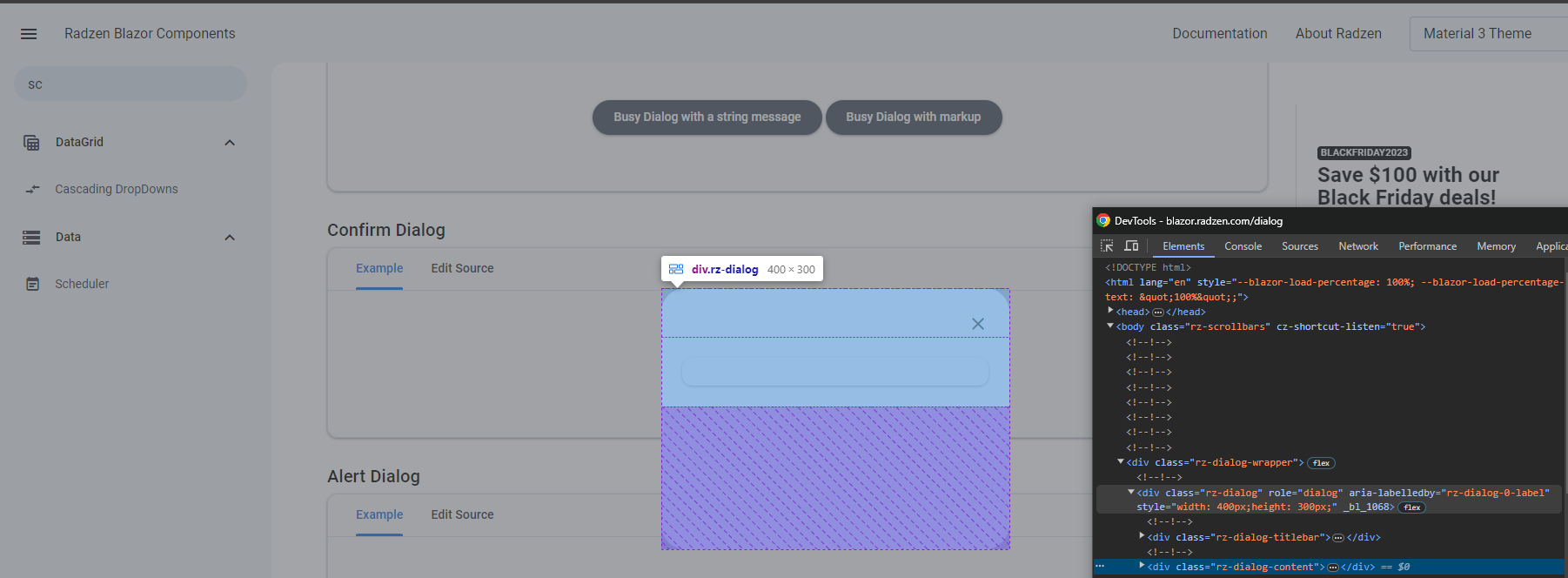Collapse the body element node
This screenshot has height=578, width=1568.
(x=1110, y=326)
